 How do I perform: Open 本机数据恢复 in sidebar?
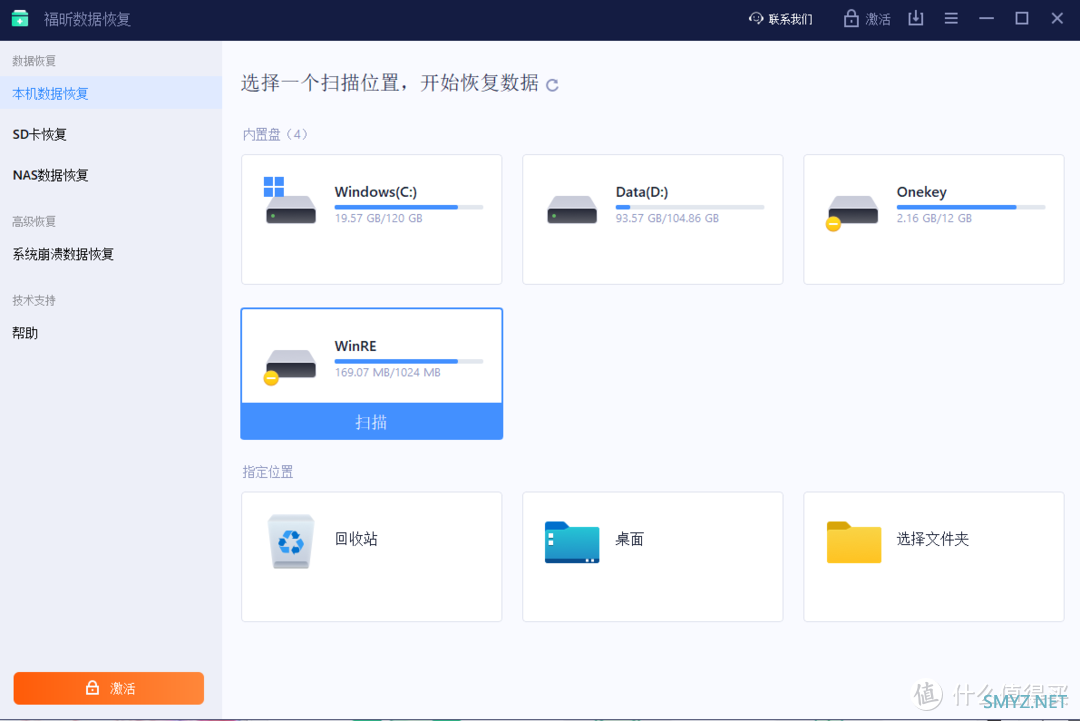pyautogui.click(x=111, y=94)
